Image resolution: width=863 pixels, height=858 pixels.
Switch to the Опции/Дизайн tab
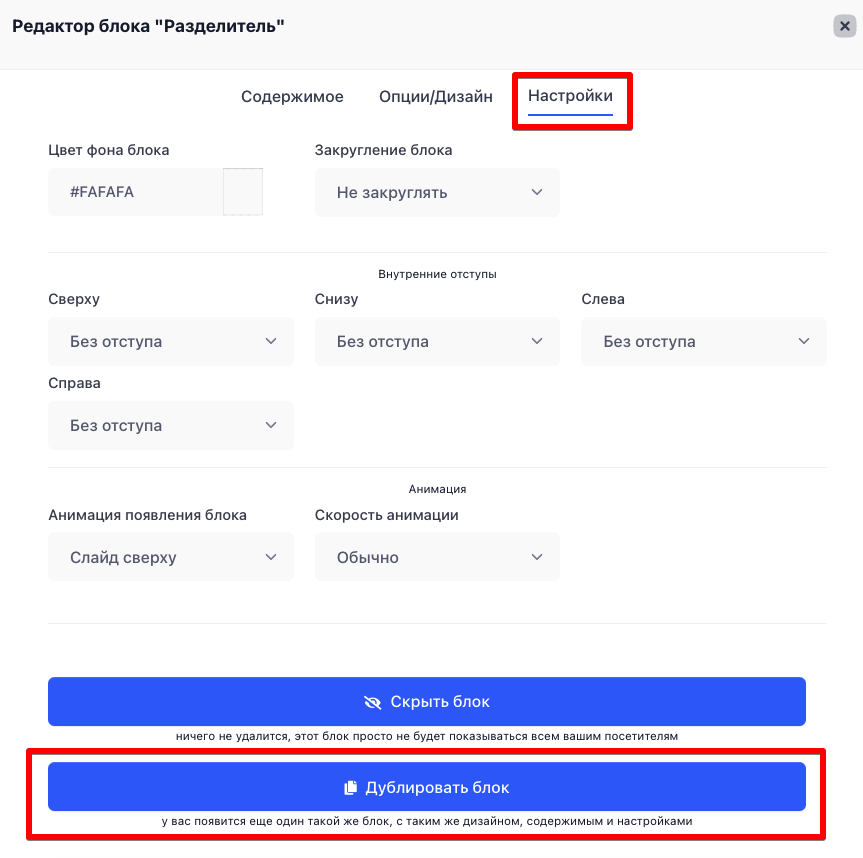pos(435,97)
